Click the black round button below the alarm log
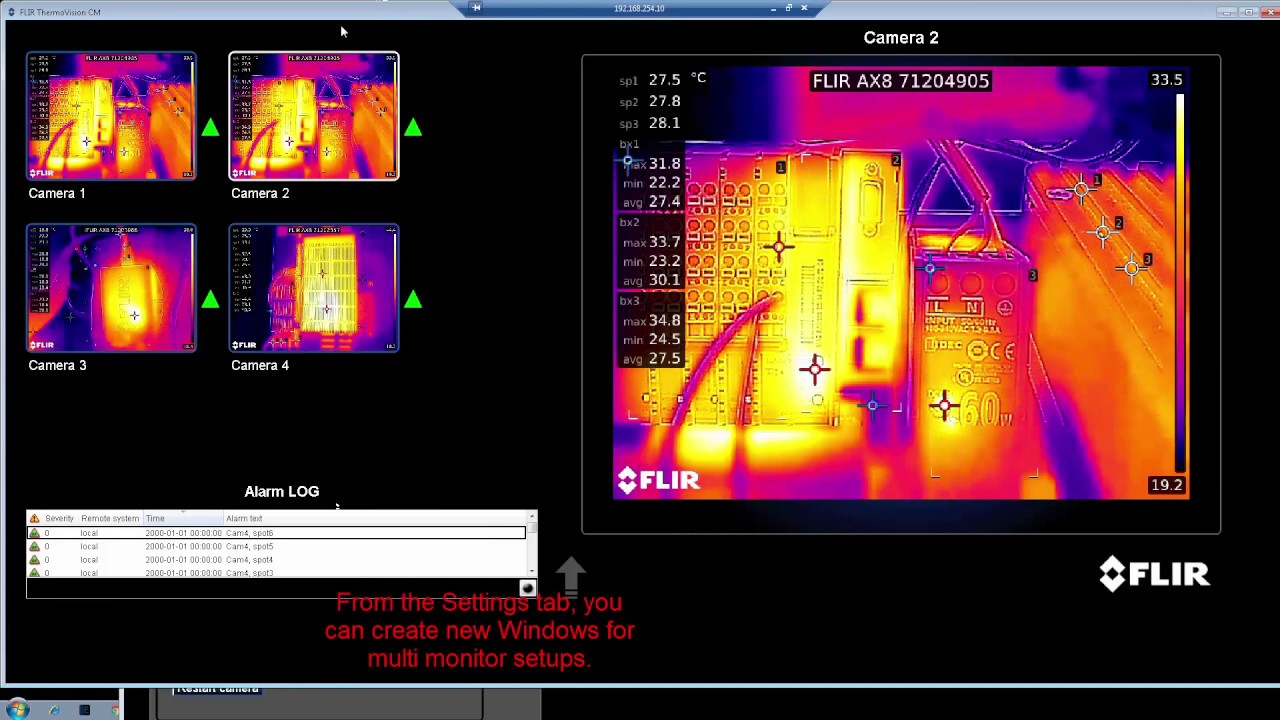1280x720 pixels. (x=528, y=588)
